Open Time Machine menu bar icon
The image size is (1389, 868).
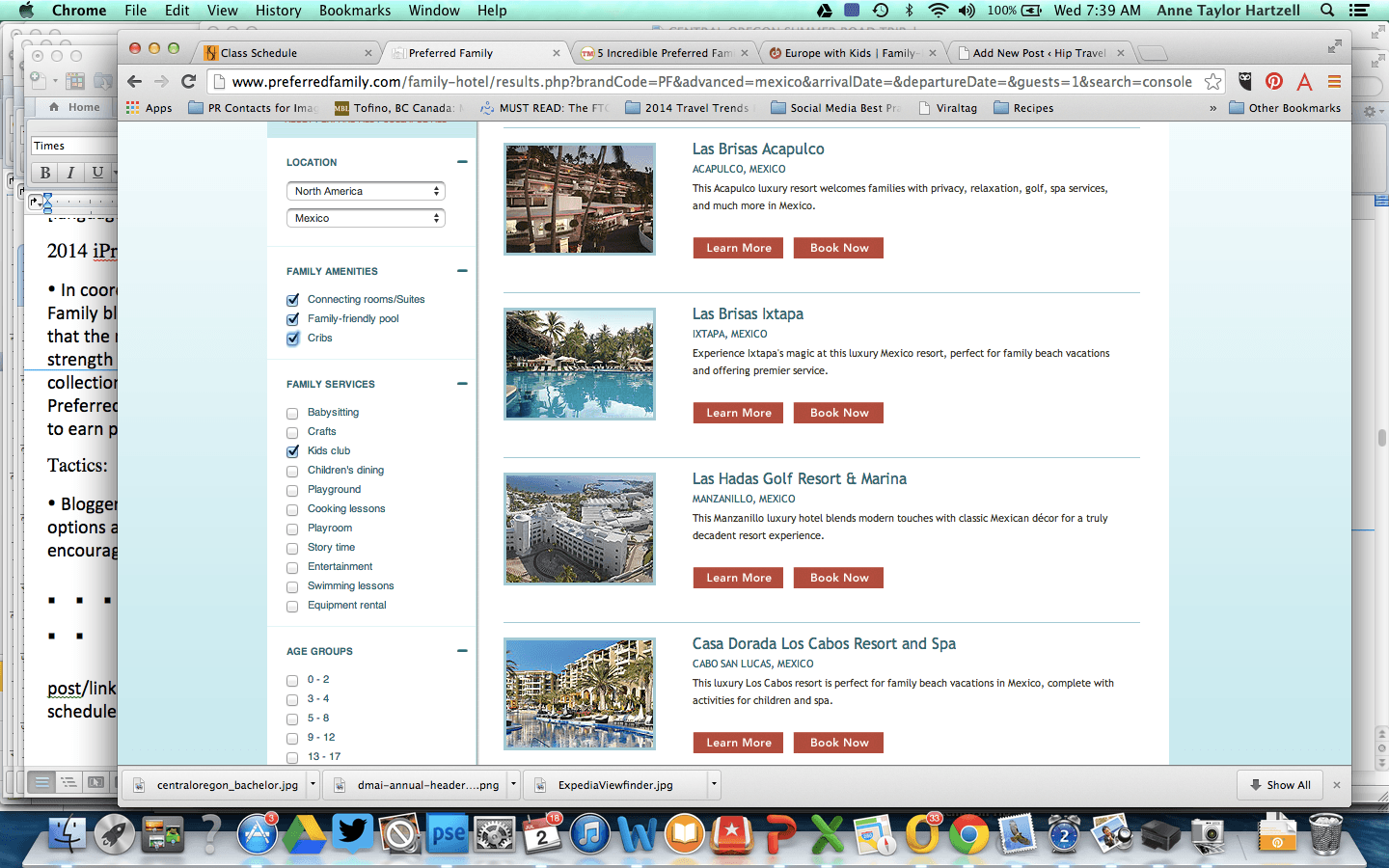881,11
